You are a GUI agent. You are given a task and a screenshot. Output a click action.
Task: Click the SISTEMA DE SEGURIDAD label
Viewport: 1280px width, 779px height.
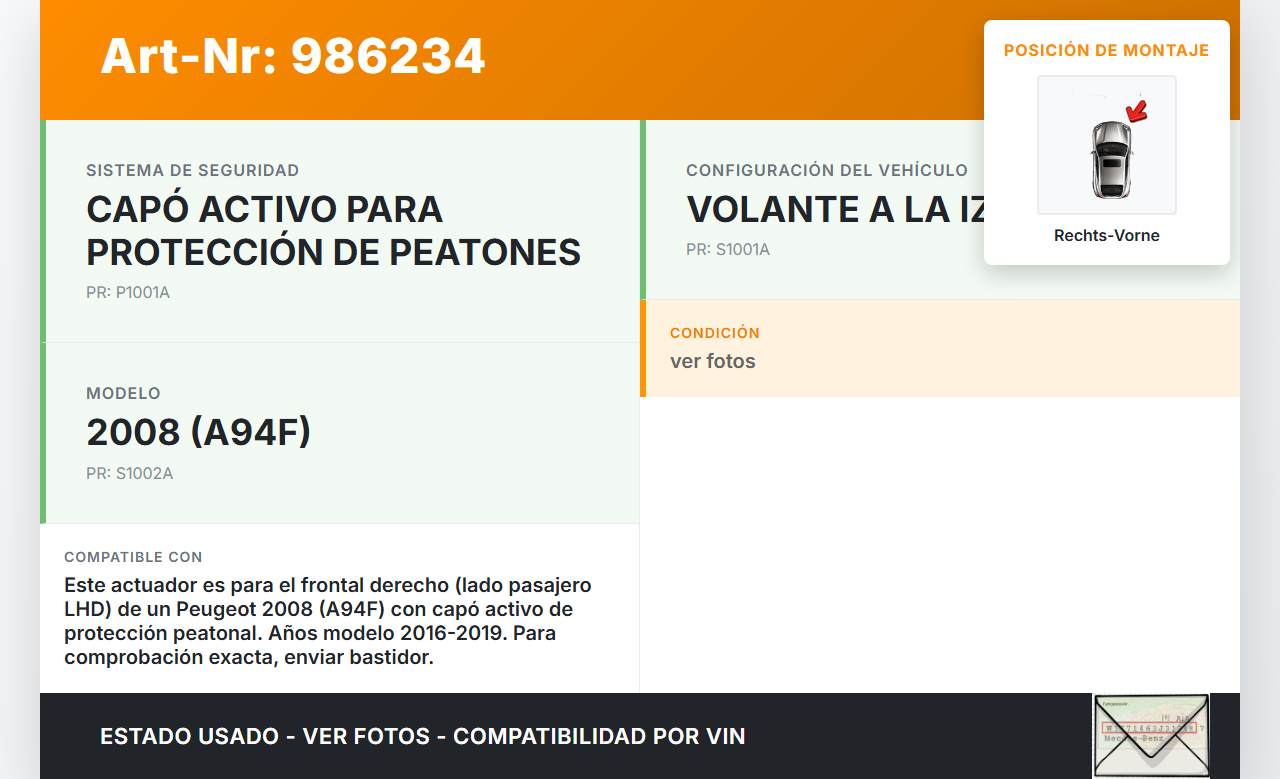(193, 171)
